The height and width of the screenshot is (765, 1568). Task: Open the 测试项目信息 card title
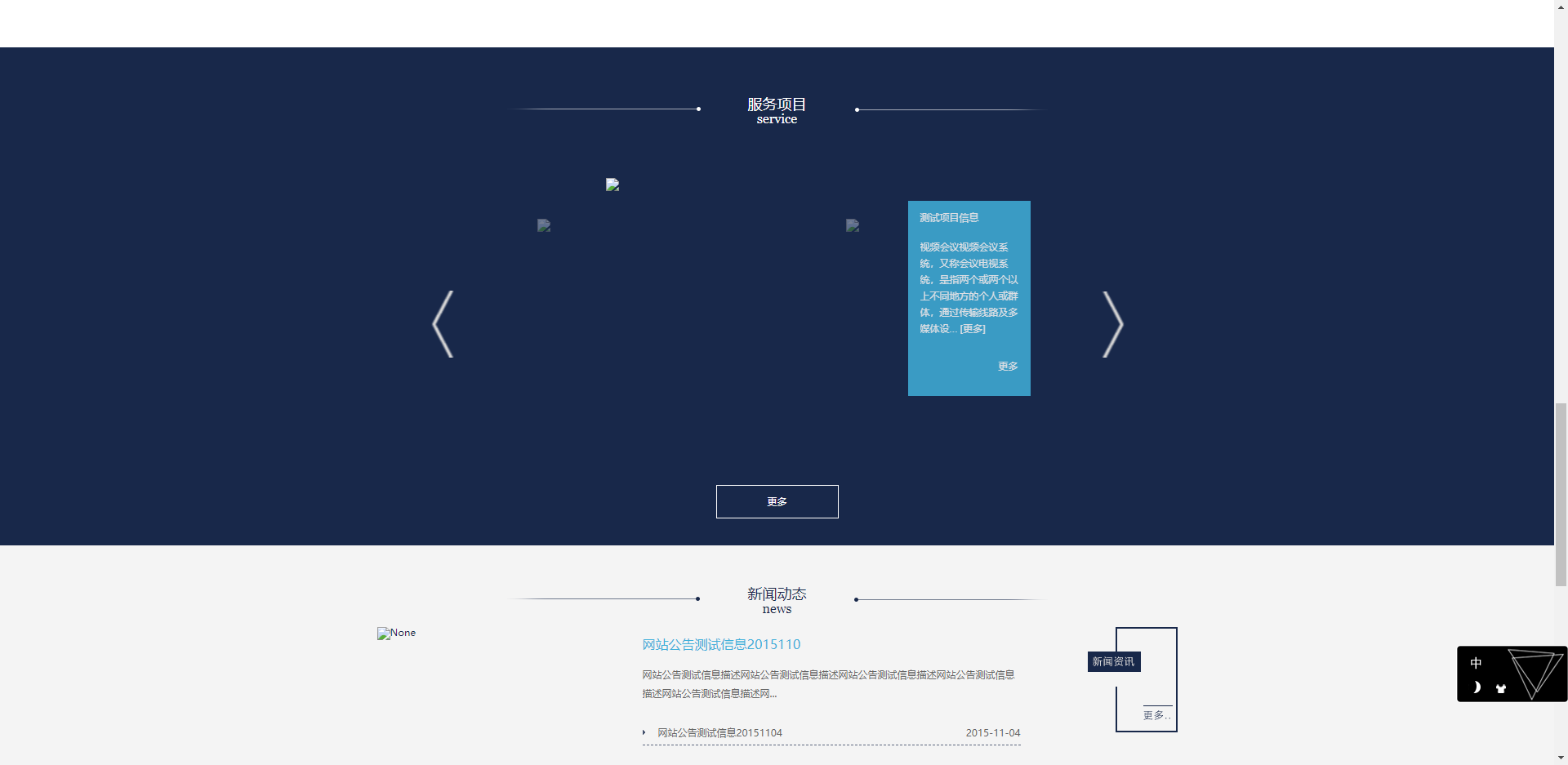[949, 218]
